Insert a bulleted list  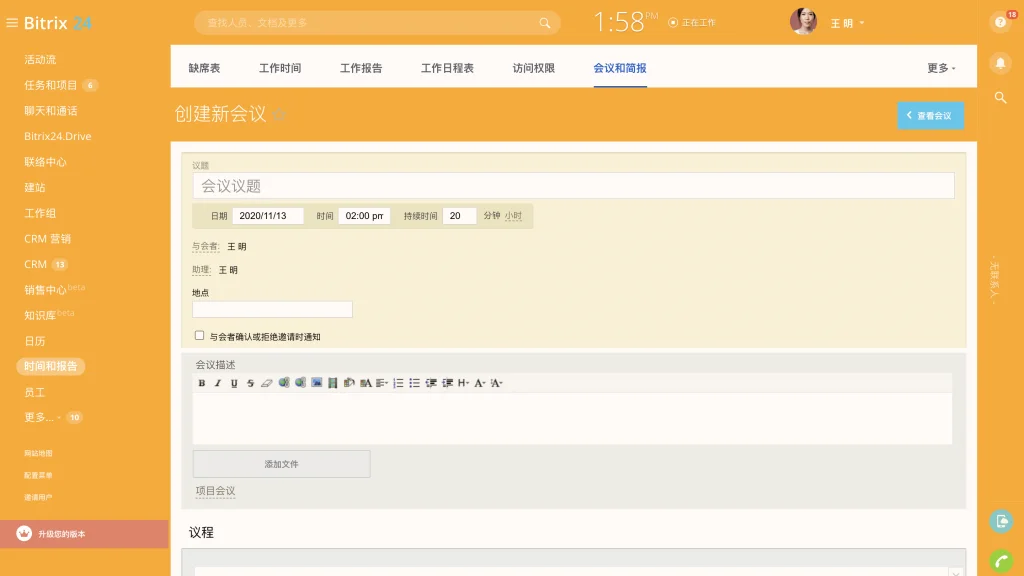415,383
